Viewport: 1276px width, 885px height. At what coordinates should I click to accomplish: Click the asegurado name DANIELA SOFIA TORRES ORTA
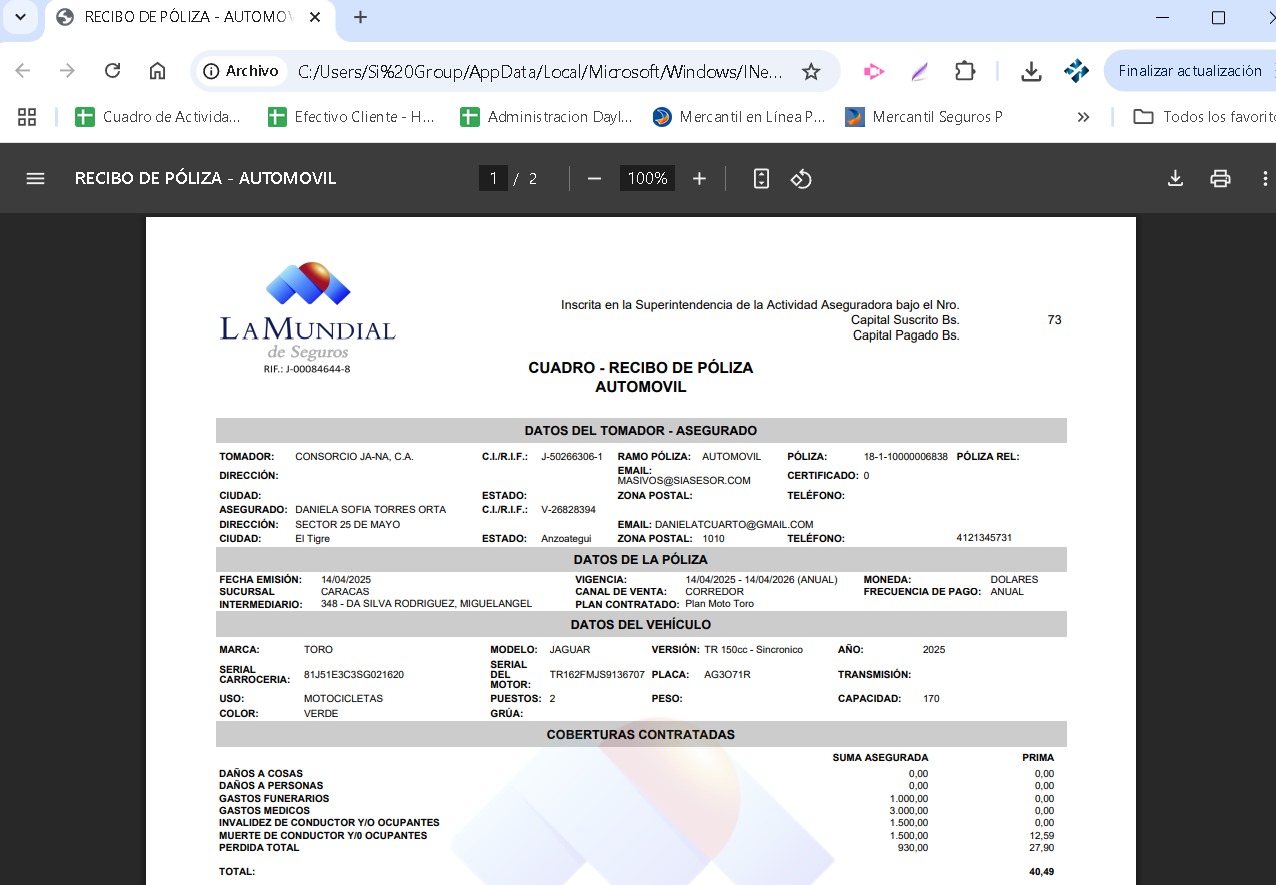tap(370, 510)
